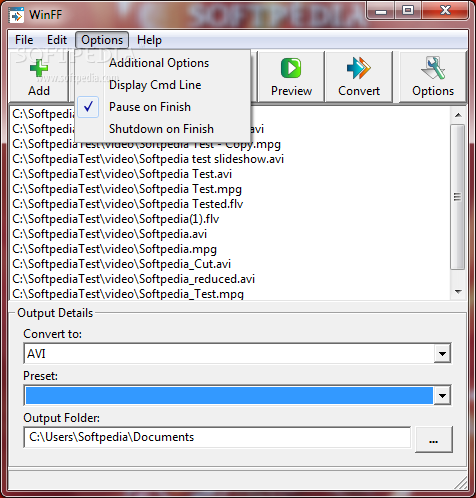Click the highlighted Preset combo box field
Viewport: 476px width, 498px height.
[229, 396]
